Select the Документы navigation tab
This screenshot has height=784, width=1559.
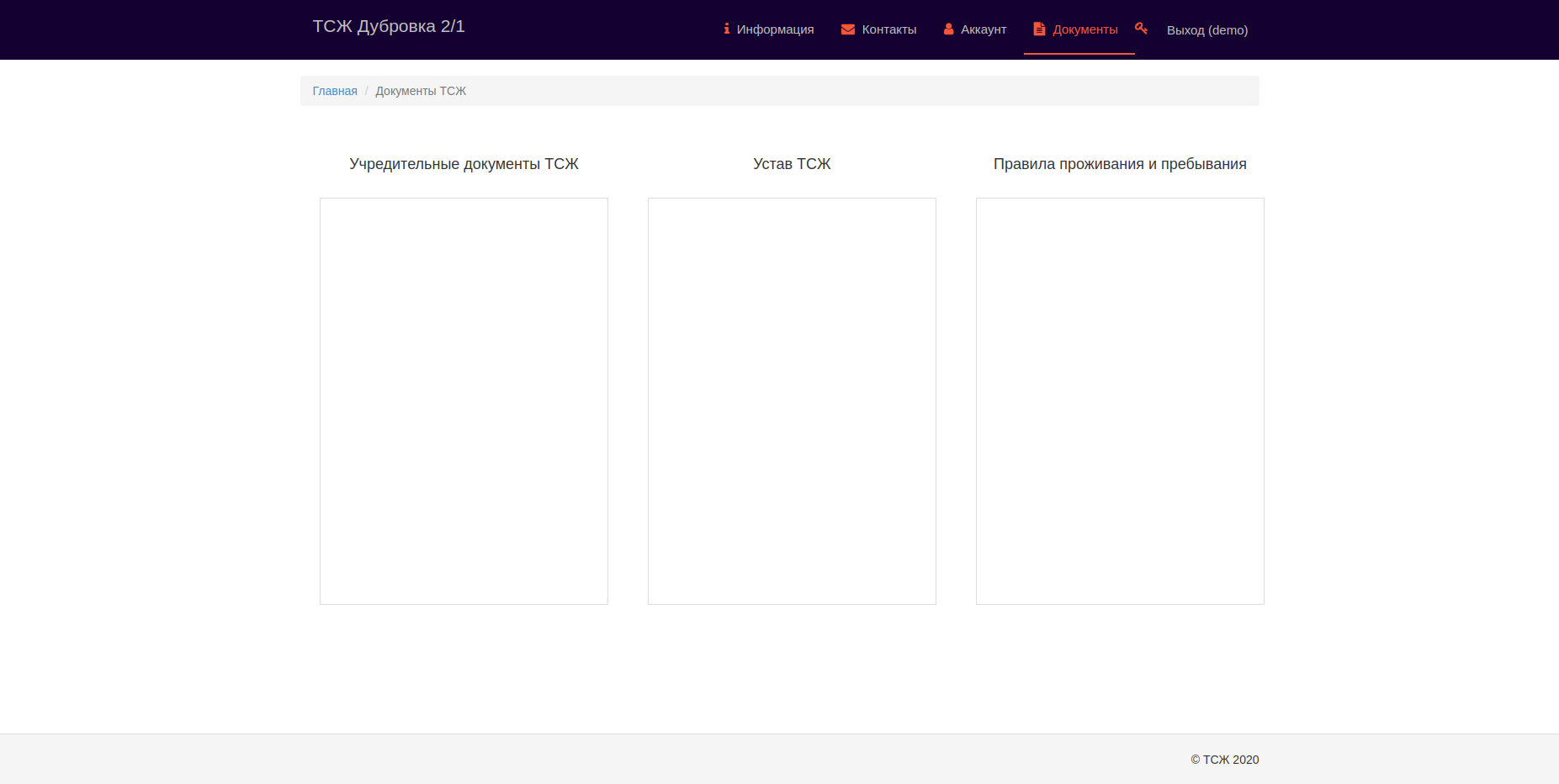coord(1079,29)
